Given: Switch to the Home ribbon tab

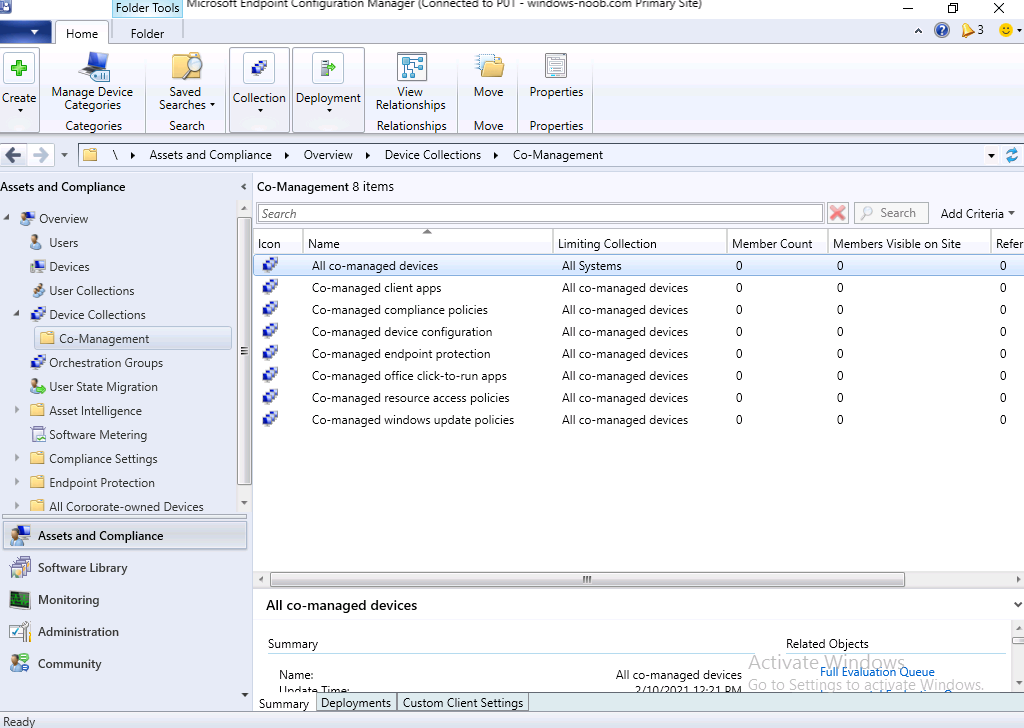Looking at the screenshot, I should pos(82,33).
